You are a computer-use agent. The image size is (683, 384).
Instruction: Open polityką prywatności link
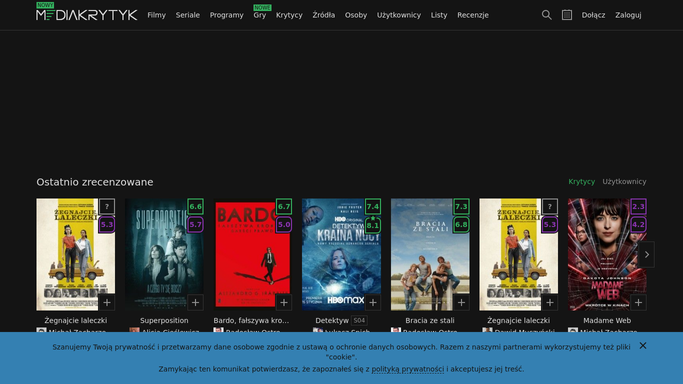click(x=408, y=369)
